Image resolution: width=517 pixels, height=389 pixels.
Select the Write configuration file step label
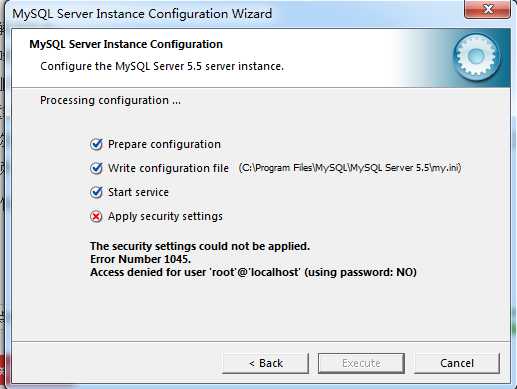[168, 168]
